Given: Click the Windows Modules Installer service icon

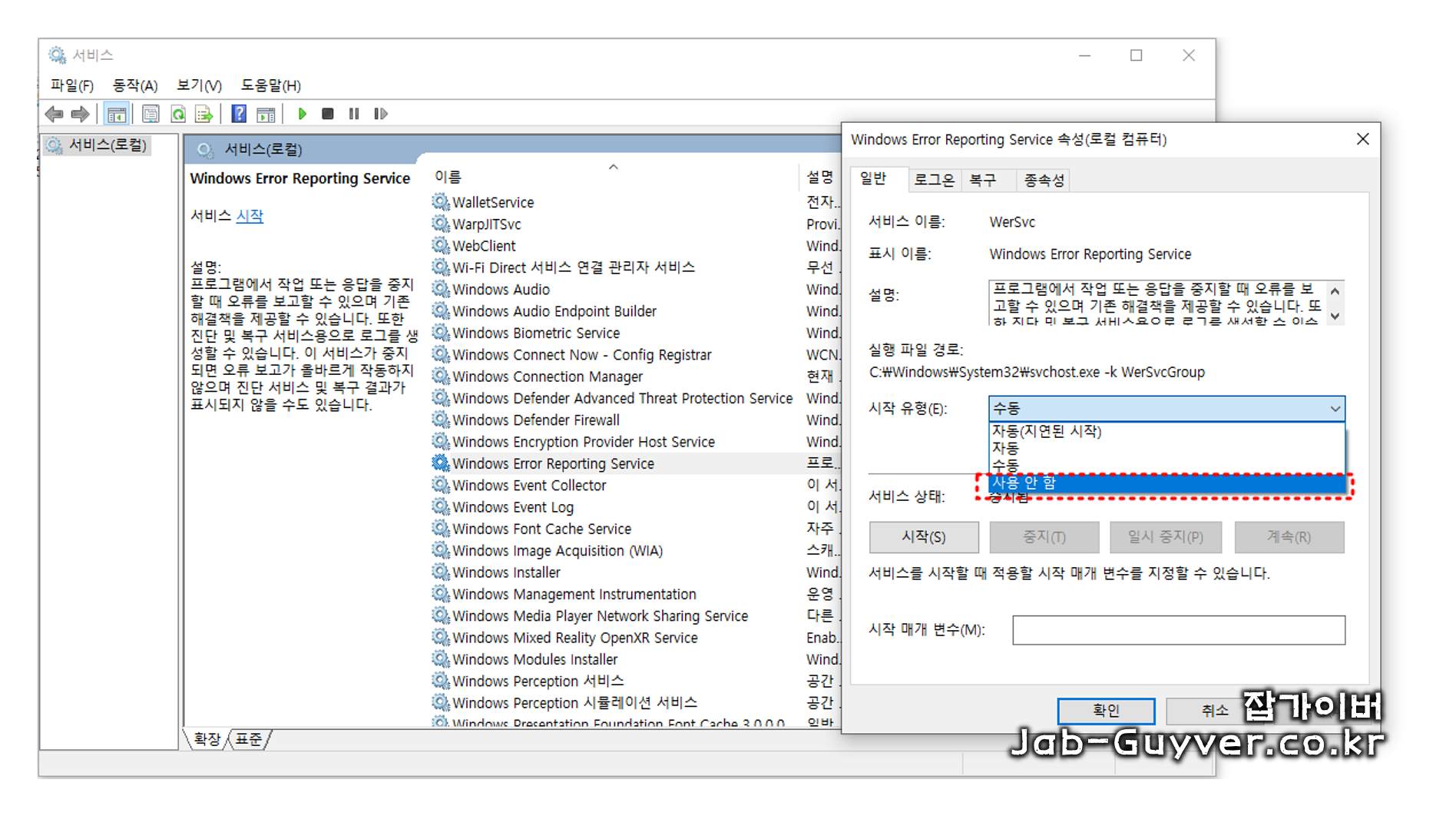Looking at the screenshot, I should coord(441,659).
